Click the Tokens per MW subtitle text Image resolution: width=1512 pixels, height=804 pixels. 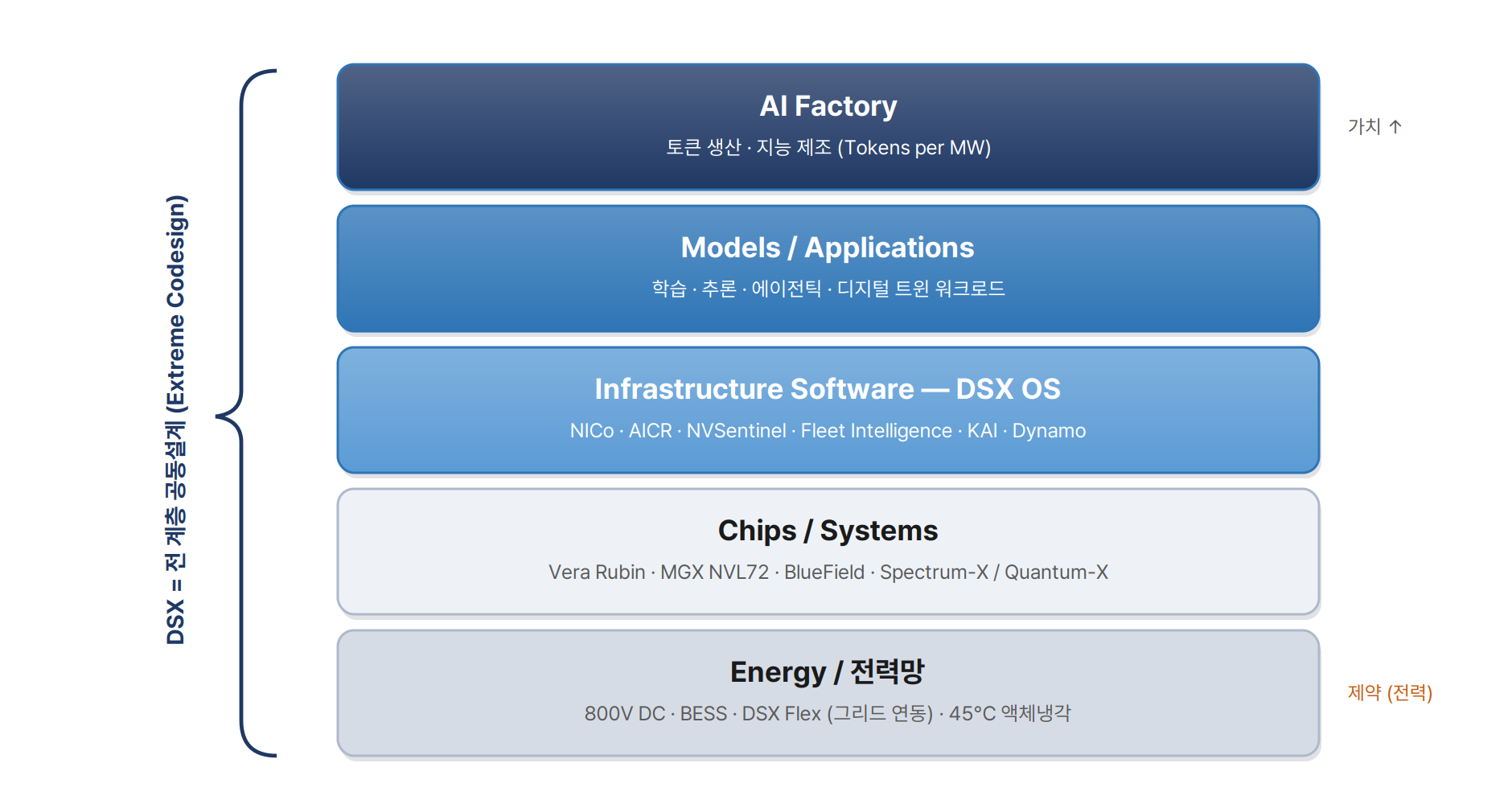tap(914, 148)
